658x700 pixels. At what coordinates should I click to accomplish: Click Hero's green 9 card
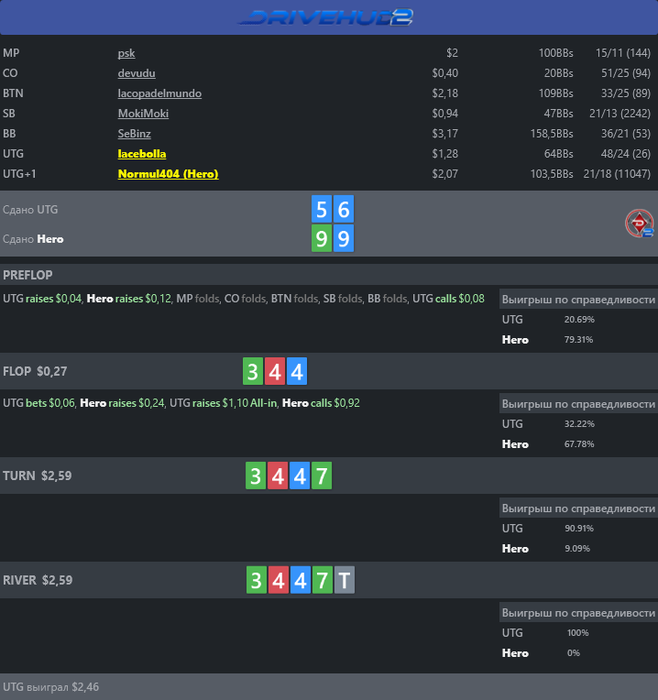(321, 239)
